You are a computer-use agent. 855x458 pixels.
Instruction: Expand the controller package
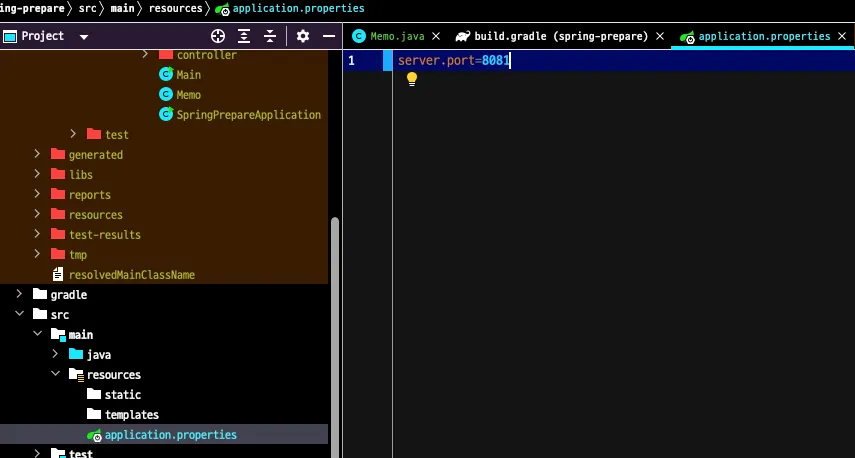click(145, 54)
